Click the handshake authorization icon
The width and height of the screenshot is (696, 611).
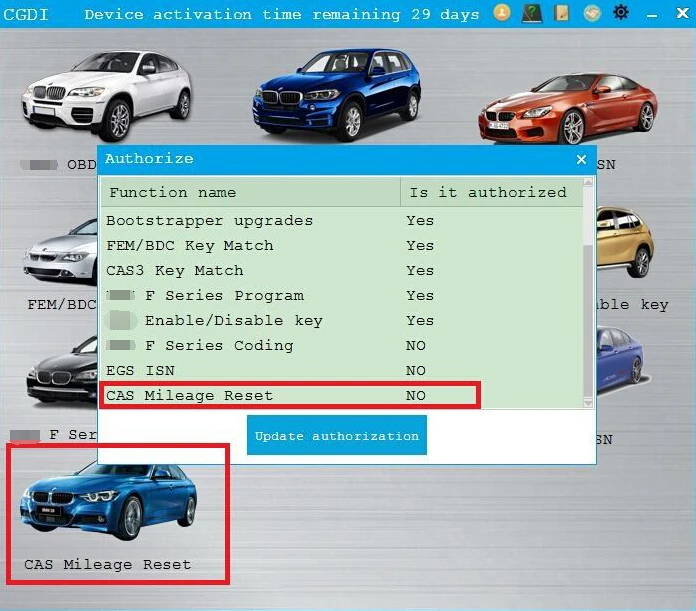(592, 13)
